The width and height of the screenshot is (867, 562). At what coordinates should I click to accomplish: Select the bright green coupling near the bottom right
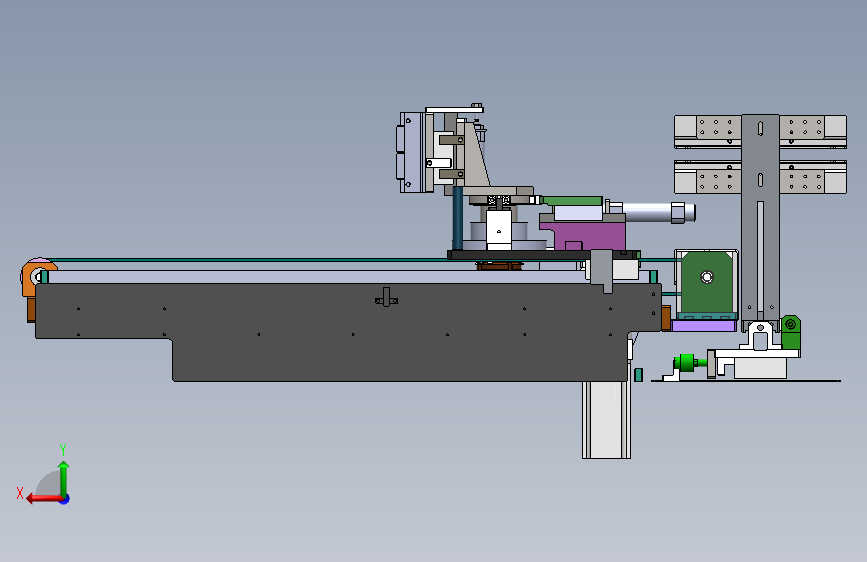tap(687, 363)
